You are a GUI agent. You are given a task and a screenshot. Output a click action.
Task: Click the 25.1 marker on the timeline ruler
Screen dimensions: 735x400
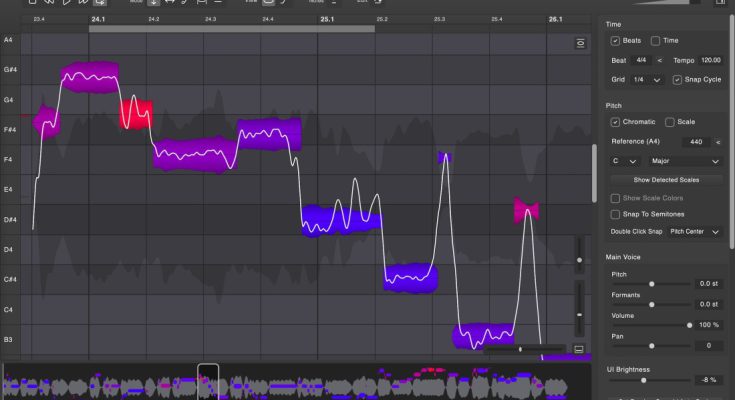click(x=328, y=19)
